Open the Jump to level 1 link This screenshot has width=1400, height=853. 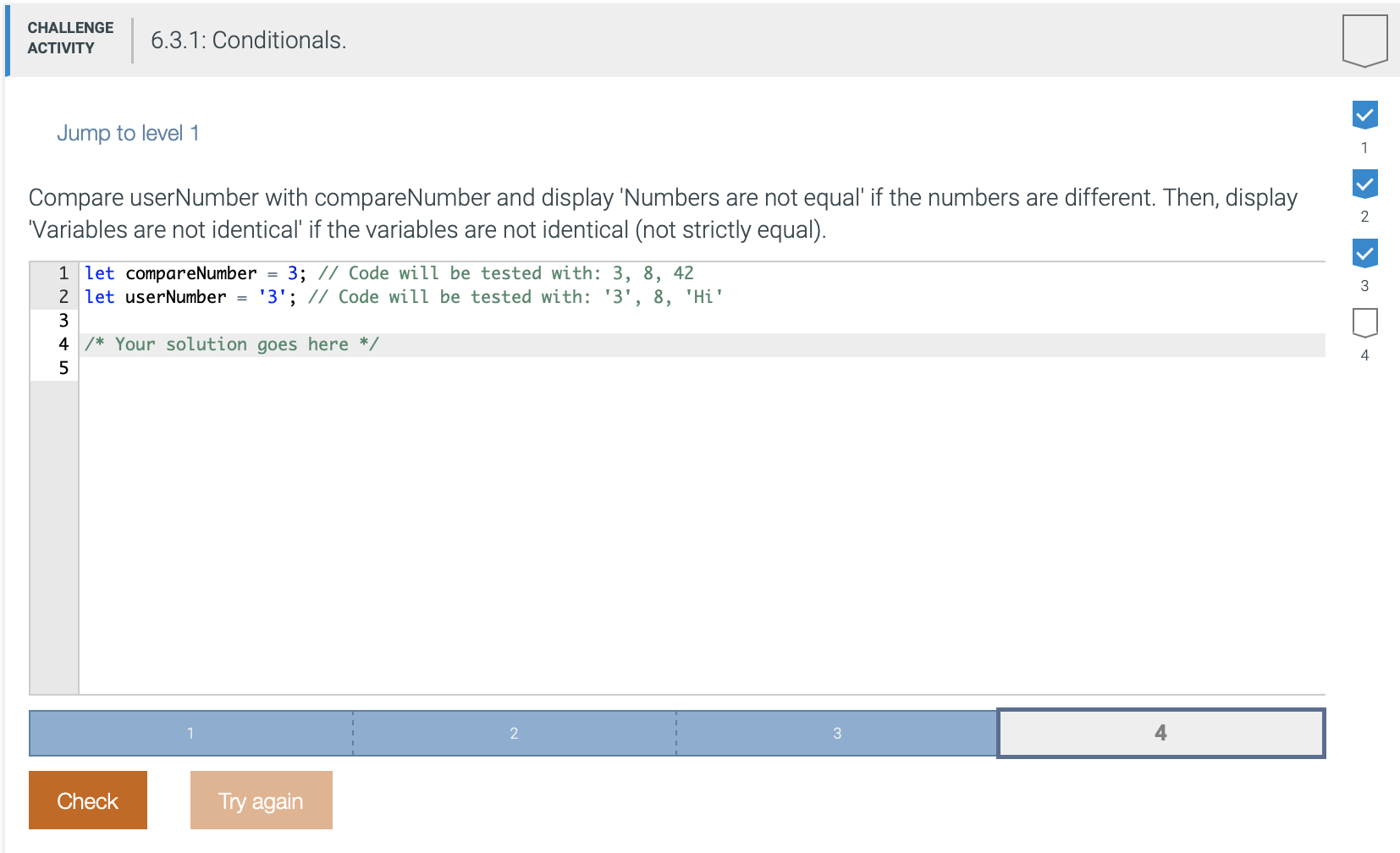click(128, 133)
